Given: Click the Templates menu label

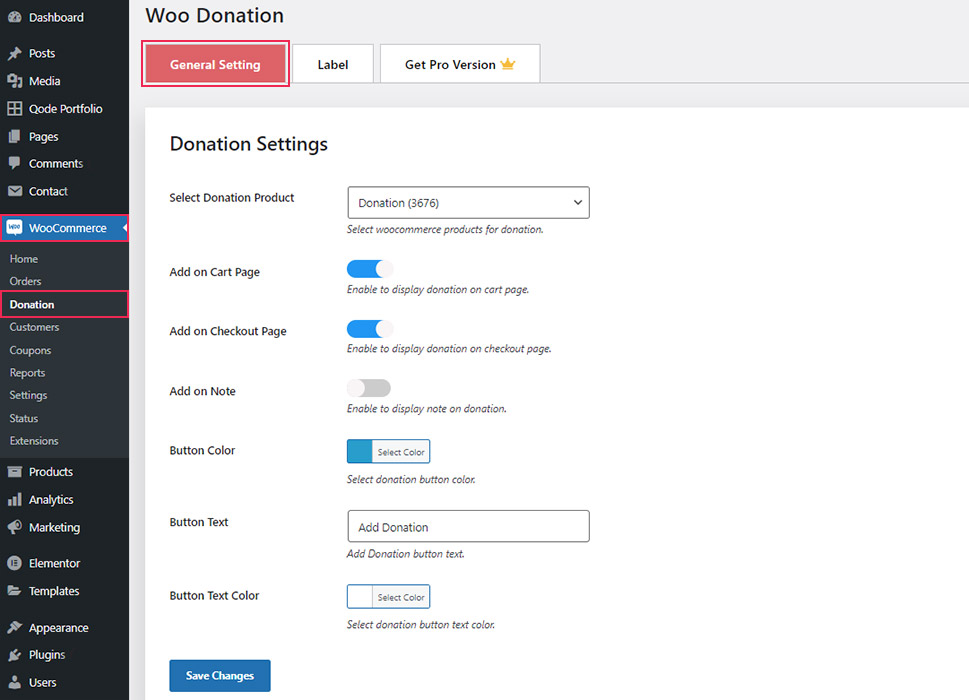Looking at the screenshot, I should pyautogui.click(x=54, y=591).
